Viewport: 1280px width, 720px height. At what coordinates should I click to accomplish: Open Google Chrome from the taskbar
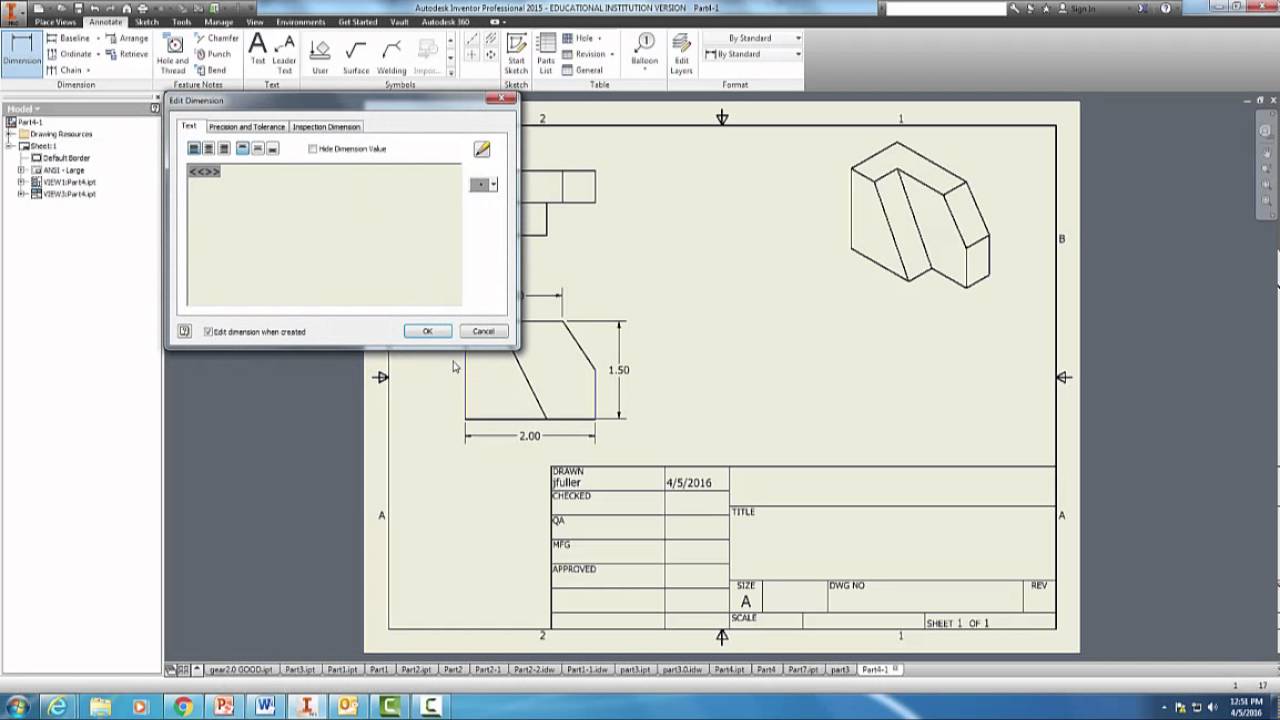click(183, 706)
